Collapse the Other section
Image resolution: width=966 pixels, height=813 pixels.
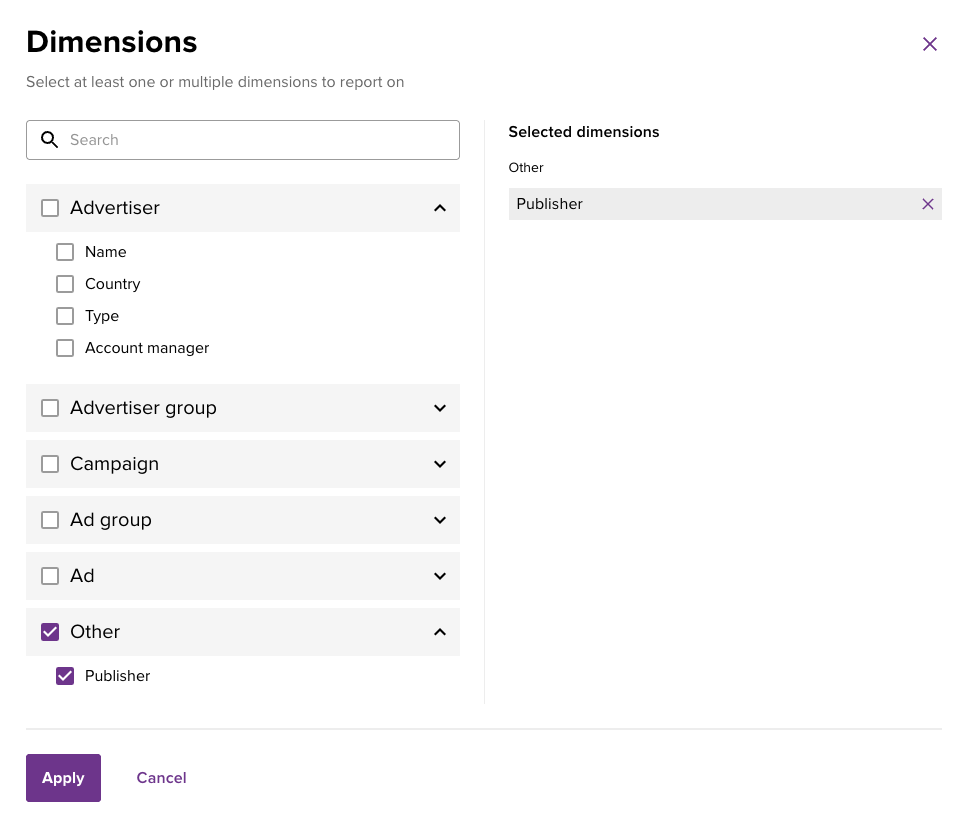[440, 632]
